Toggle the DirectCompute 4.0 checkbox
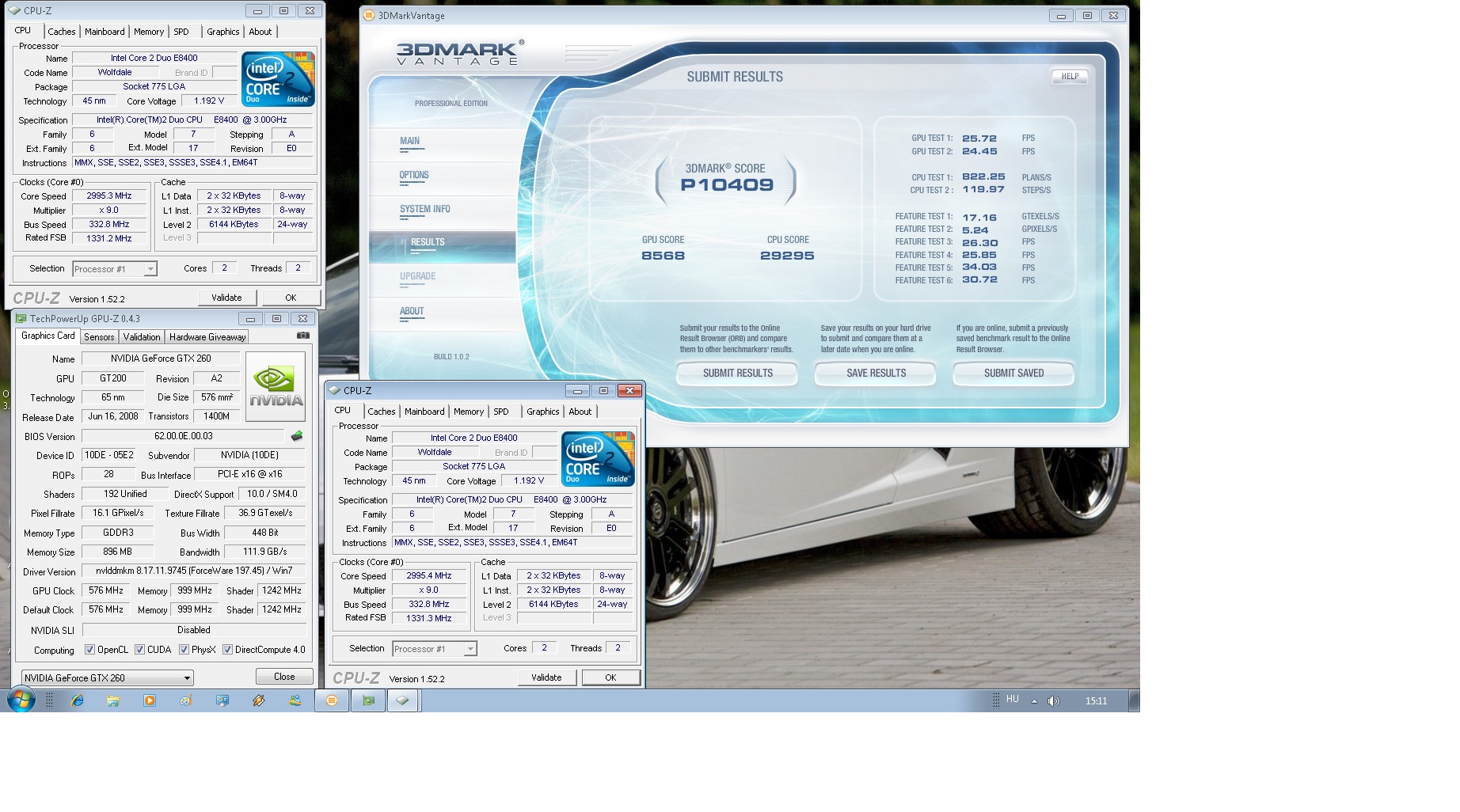 (x=227, y=650)
